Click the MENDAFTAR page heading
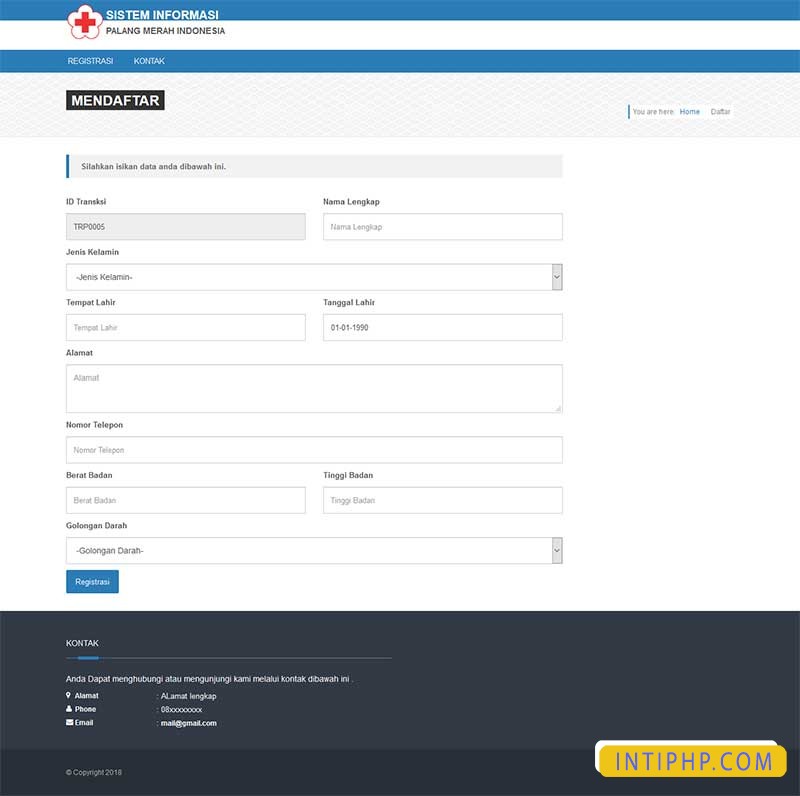 pyautogui.click(x=115, y=101)
